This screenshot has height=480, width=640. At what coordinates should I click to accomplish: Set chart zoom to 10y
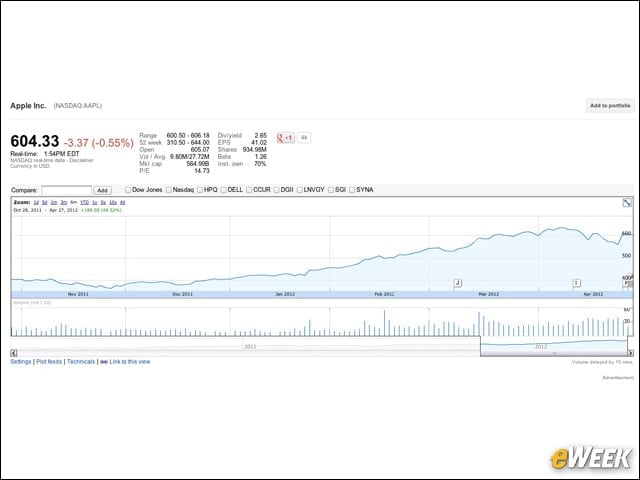[x=113, y=202]
